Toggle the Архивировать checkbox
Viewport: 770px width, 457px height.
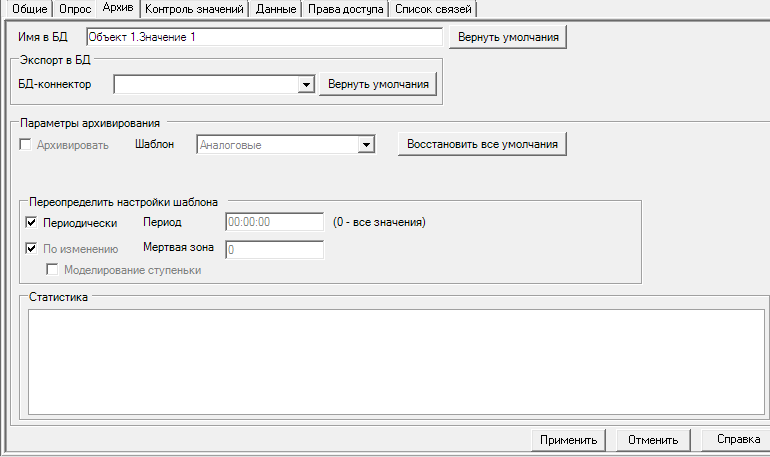(x=25, y=145)
